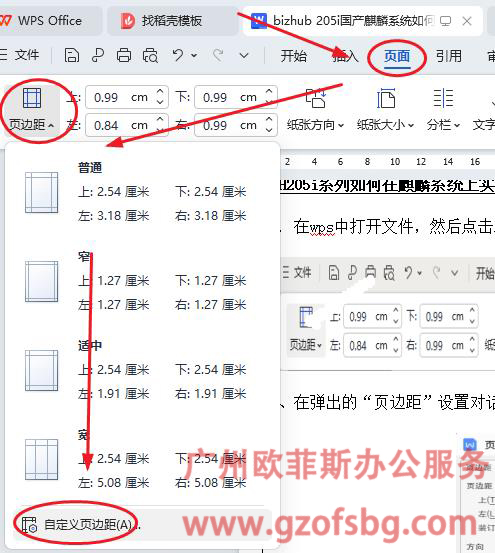The height and width of the screenshot is (553, 495).
Task: Click the Redo arrow icon
Action: tap(218, 55)
